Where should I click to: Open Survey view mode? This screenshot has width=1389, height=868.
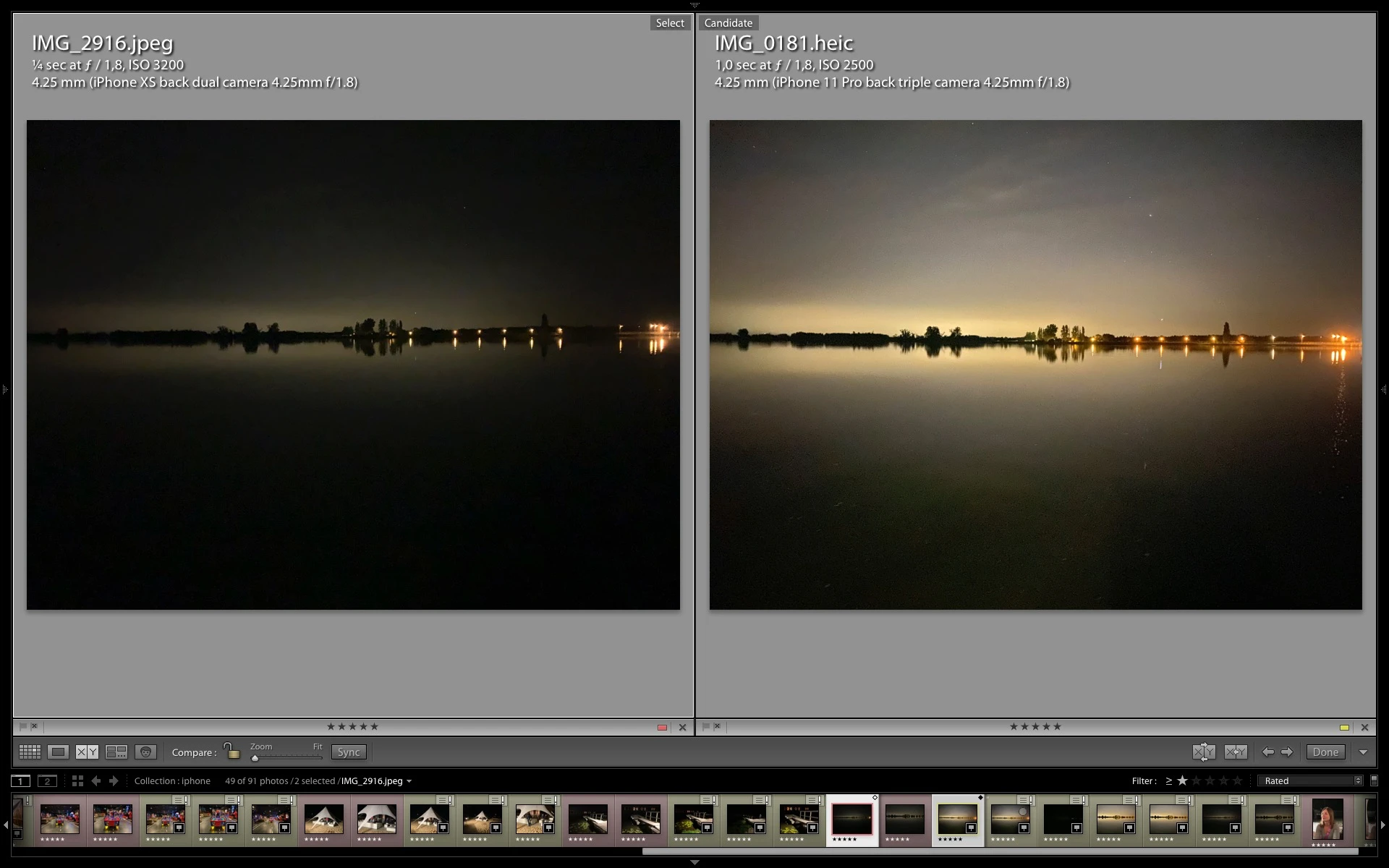(116, 752)
